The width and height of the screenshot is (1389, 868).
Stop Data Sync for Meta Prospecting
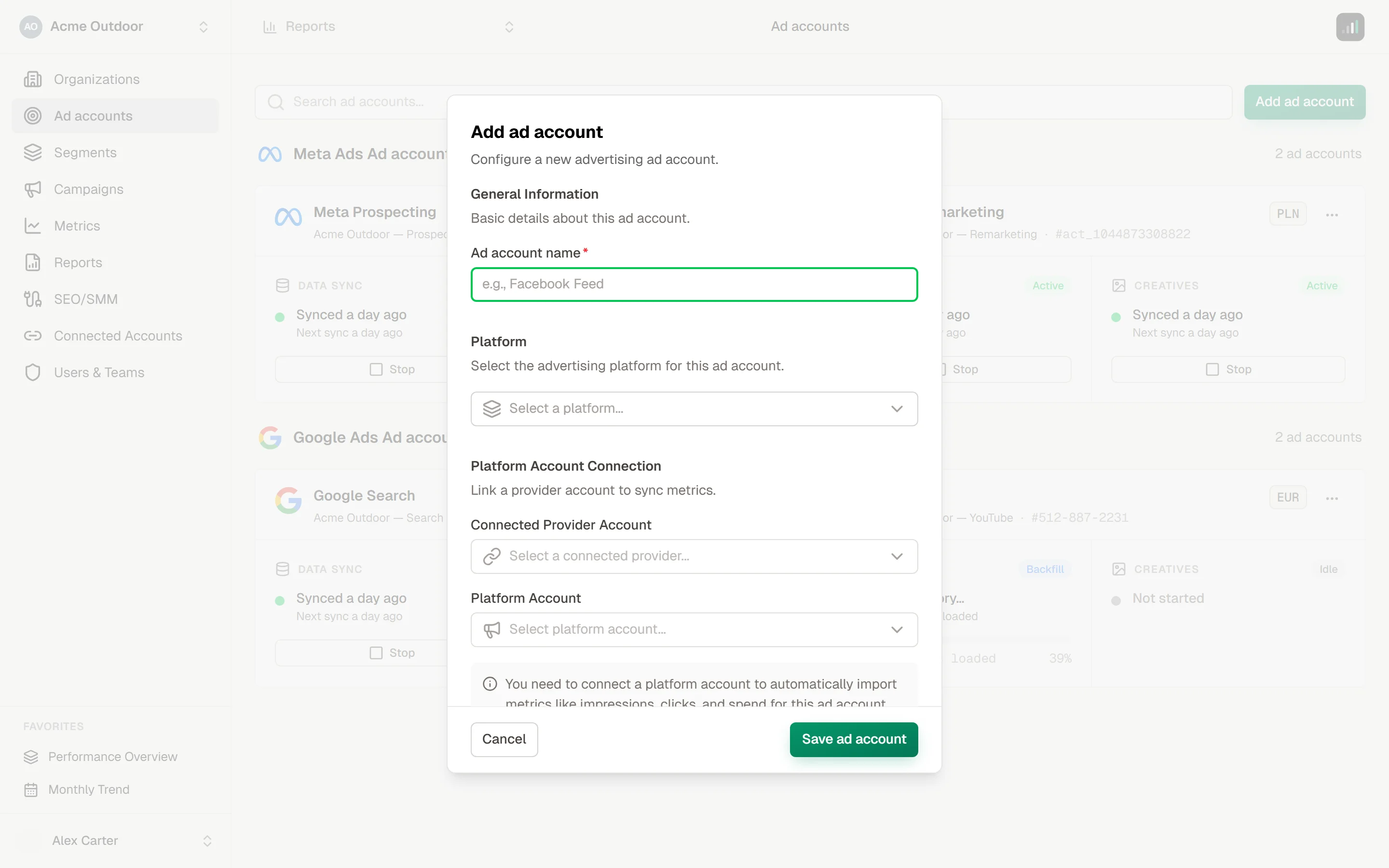361,369
